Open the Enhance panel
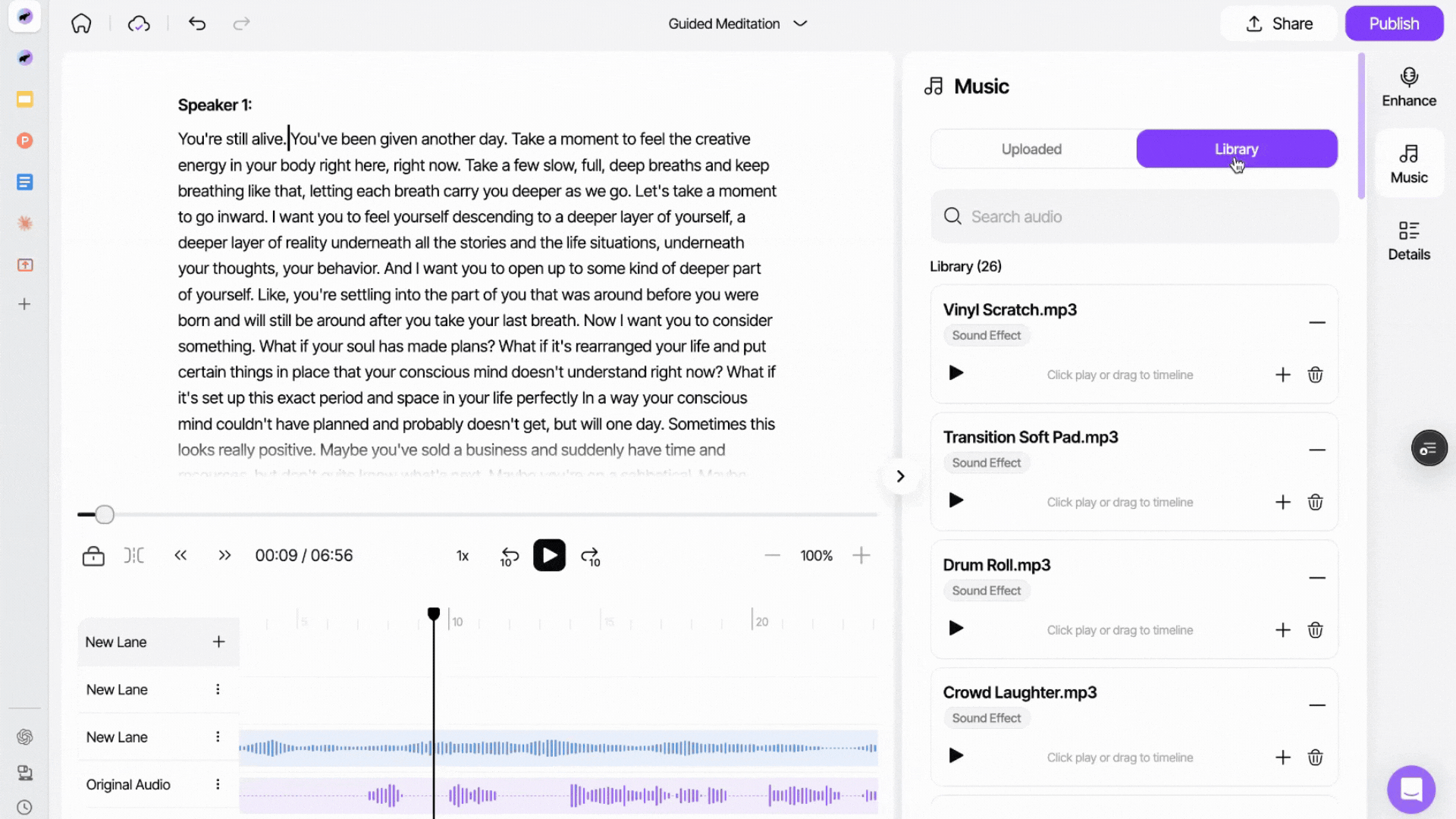The image size is (1456, 819). 1408,87
